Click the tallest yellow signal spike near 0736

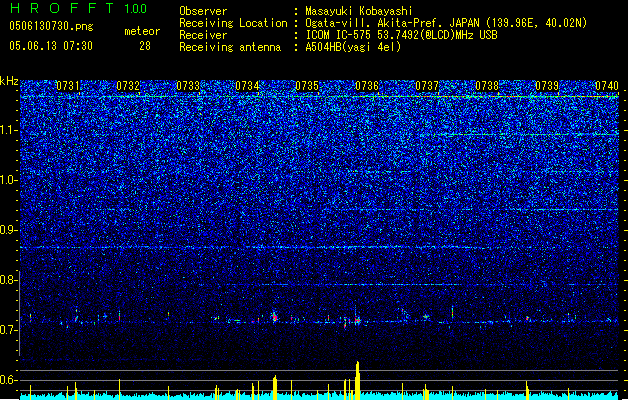tap(357, 380)
